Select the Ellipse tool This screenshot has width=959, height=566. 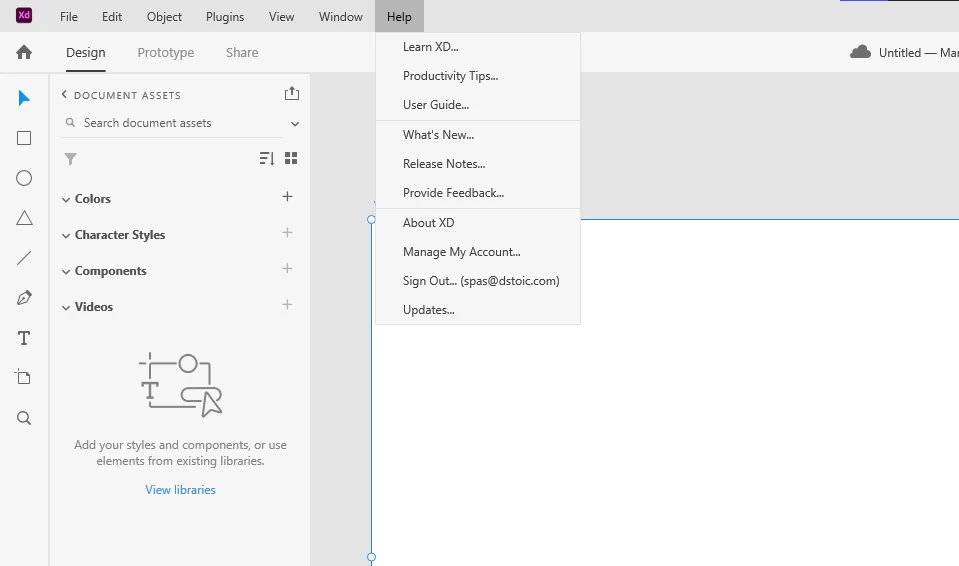[24, 178]
